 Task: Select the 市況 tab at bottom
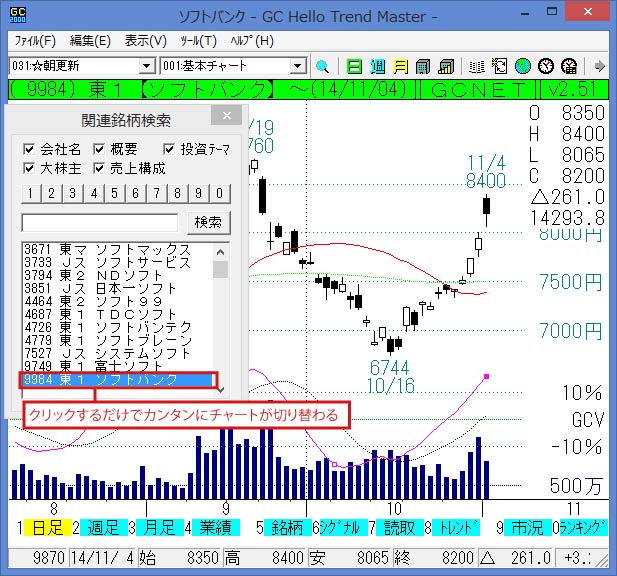tap(528, 528)
